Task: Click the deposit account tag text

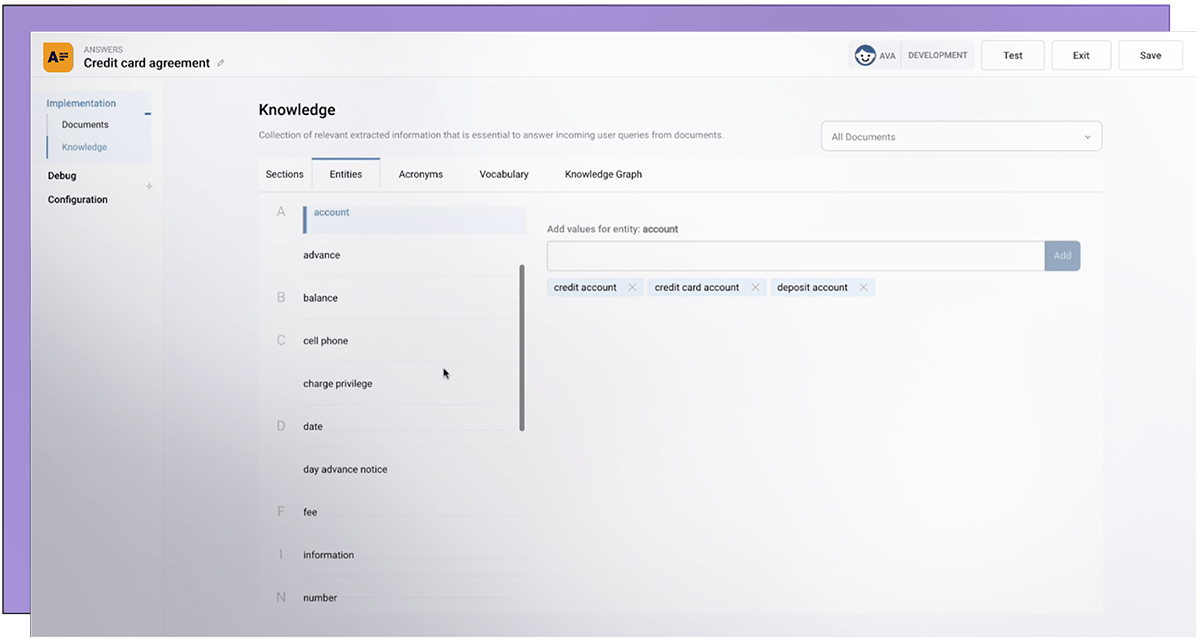Action: tap(812, 288)
